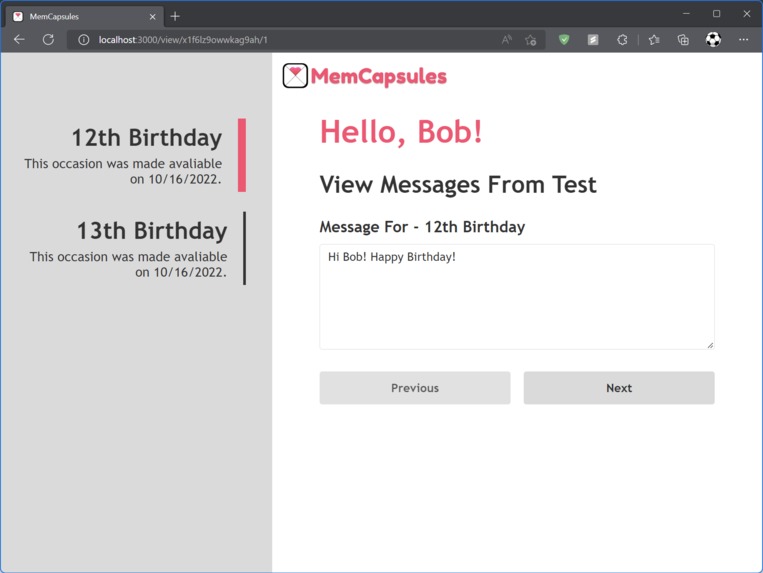Click the Previous button
This screenshot has width=763, height=573.
tap(415, 388)
